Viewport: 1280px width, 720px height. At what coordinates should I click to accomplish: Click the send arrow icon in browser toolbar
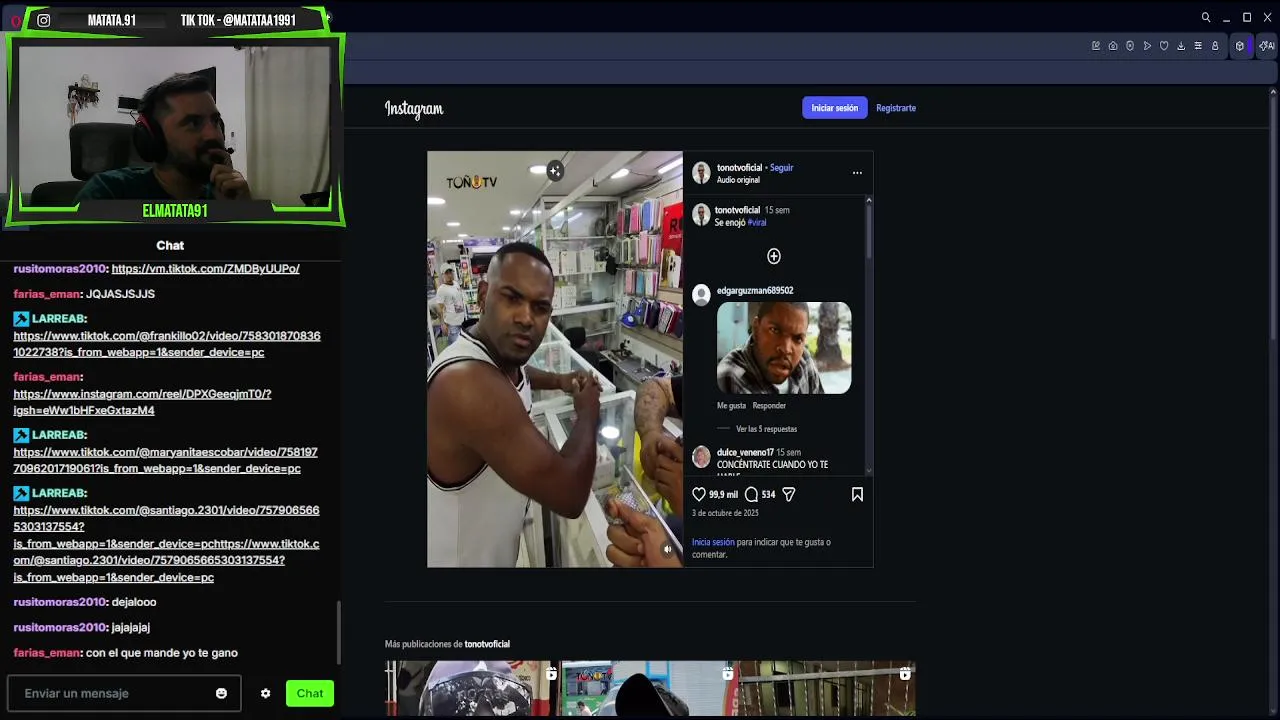coord(1147,46)
